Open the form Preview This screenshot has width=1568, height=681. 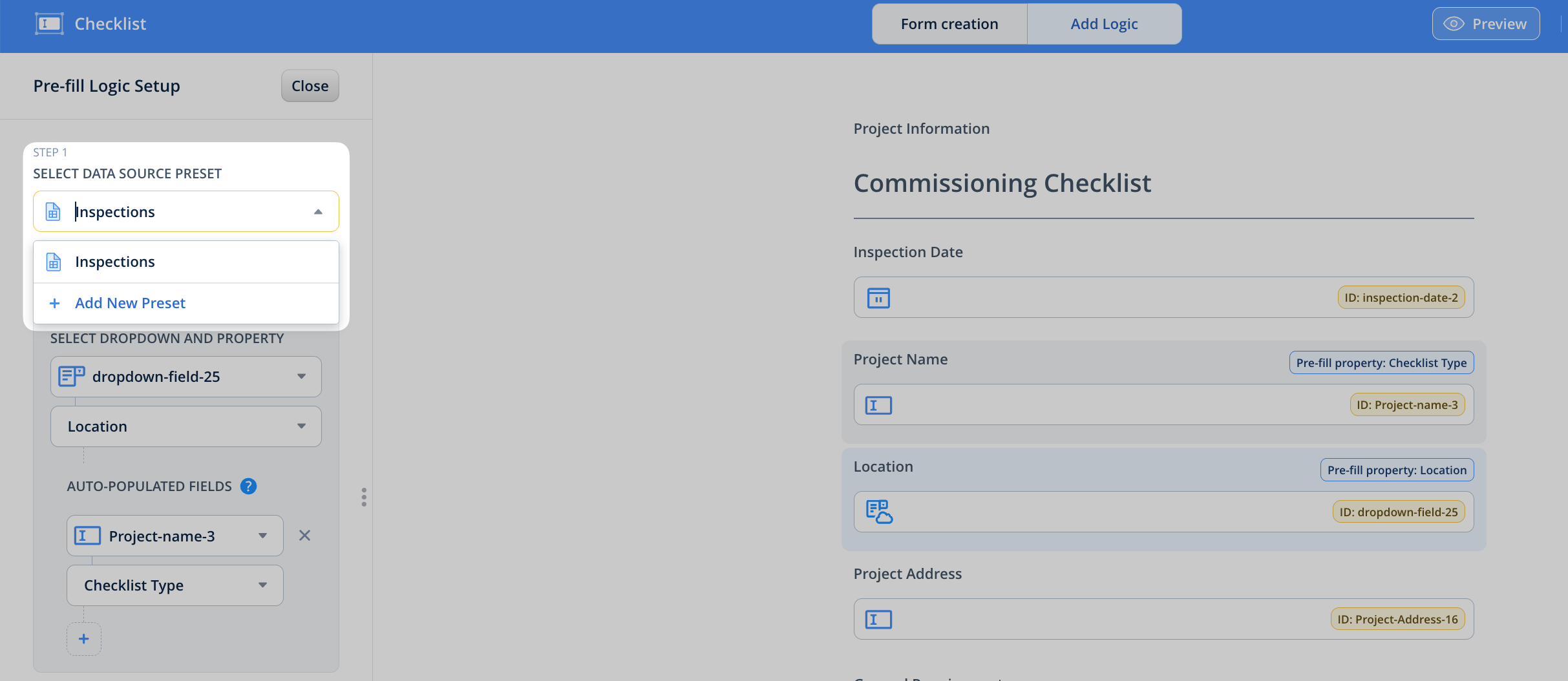click(1485, 24)
